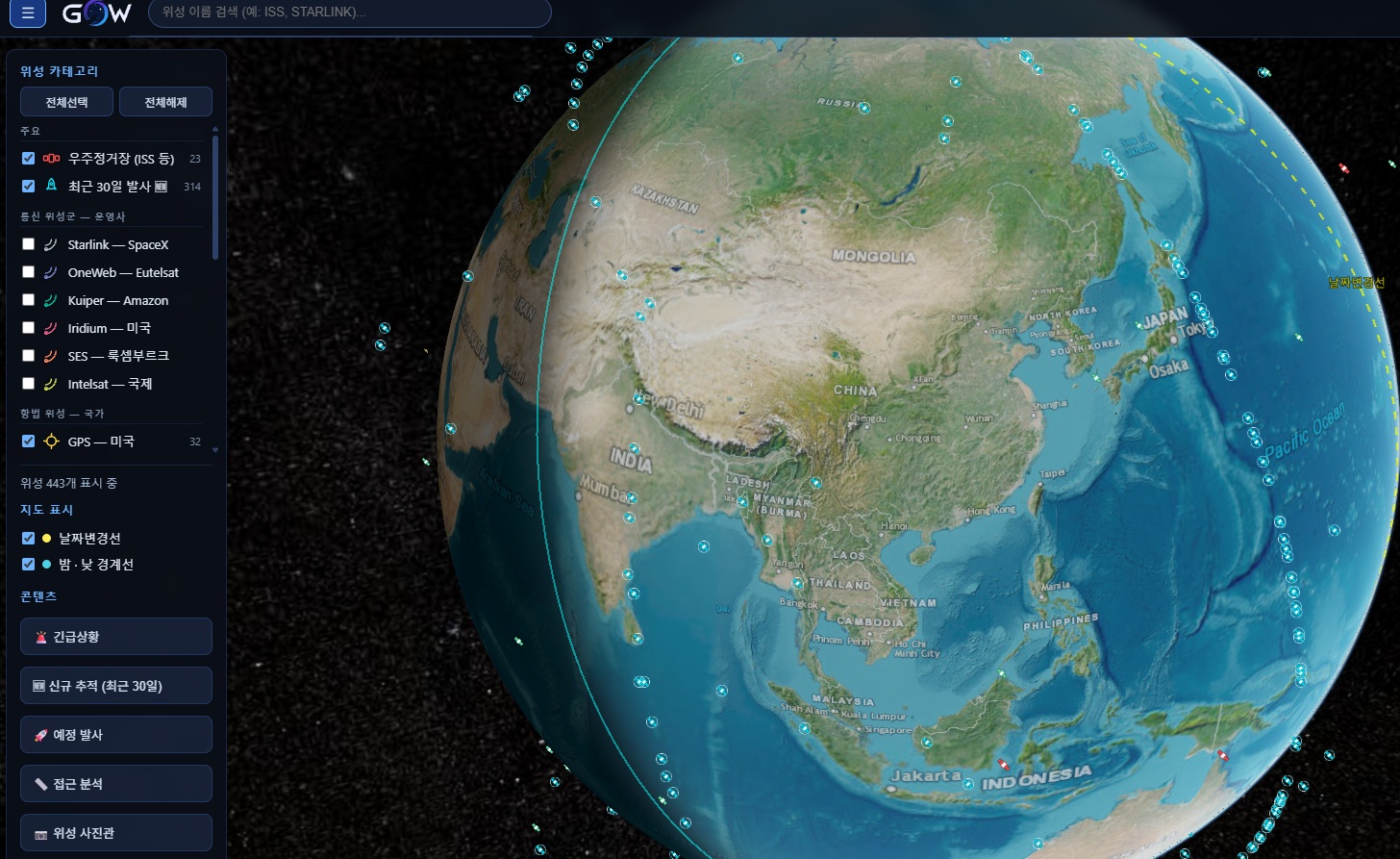Viewport: 1400px width, 859px height.
Task: Toggle the 밤 · 낮 경계선 checkbox
Action: pyautogui.click(x=29, y=565)
